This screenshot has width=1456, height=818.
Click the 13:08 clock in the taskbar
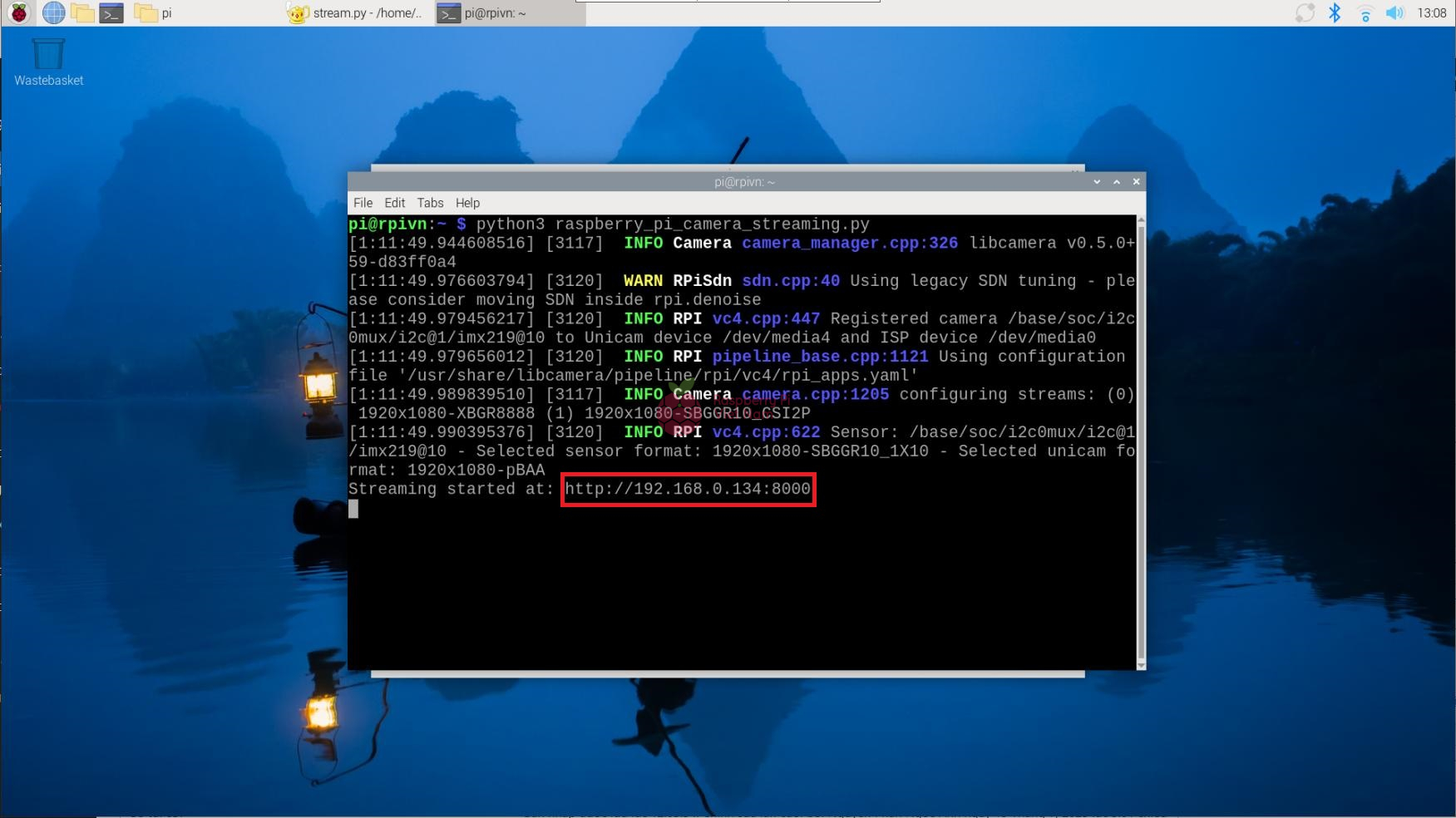click(x=1431, y=12)
